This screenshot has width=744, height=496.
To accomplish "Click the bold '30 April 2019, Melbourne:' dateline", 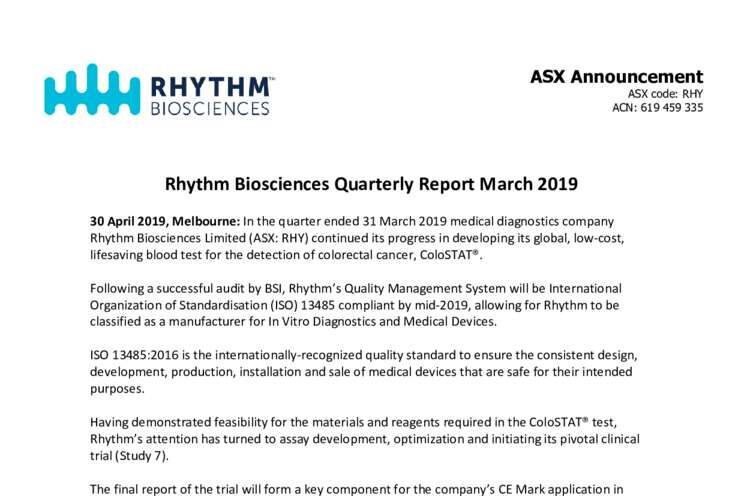I will [x=165, y=222].
